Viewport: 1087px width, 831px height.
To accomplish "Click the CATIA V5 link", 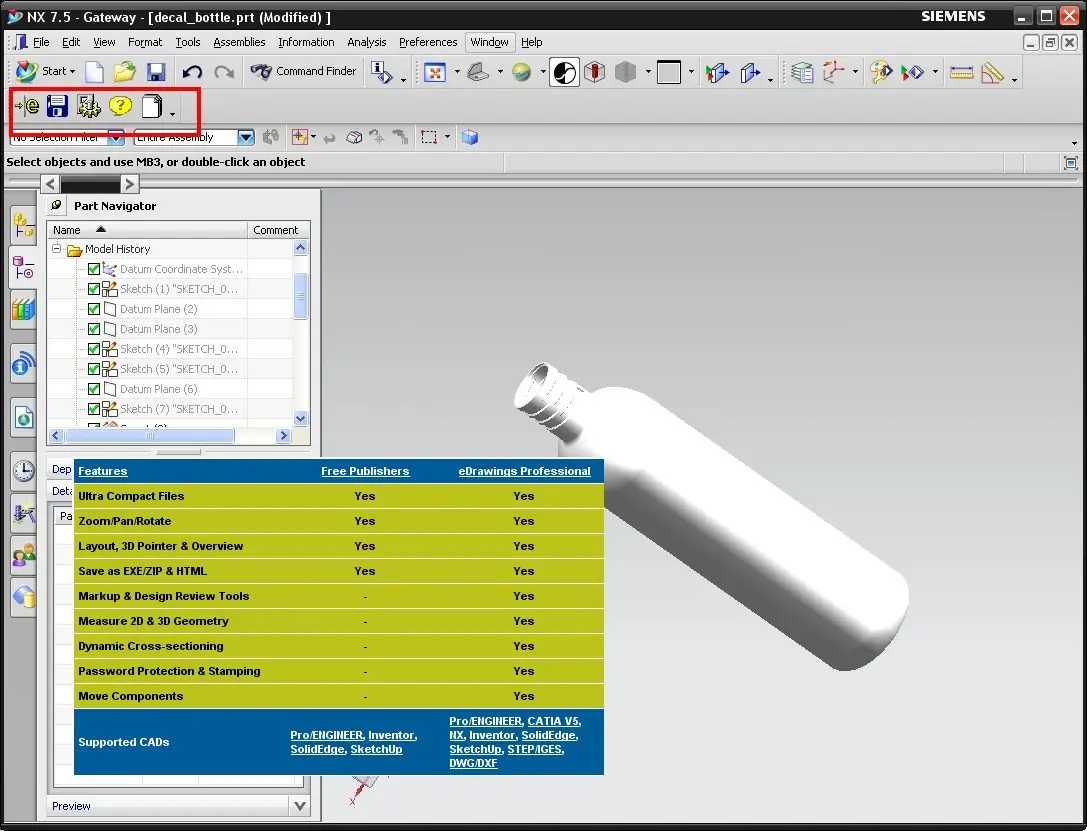I will coord(553,721).
